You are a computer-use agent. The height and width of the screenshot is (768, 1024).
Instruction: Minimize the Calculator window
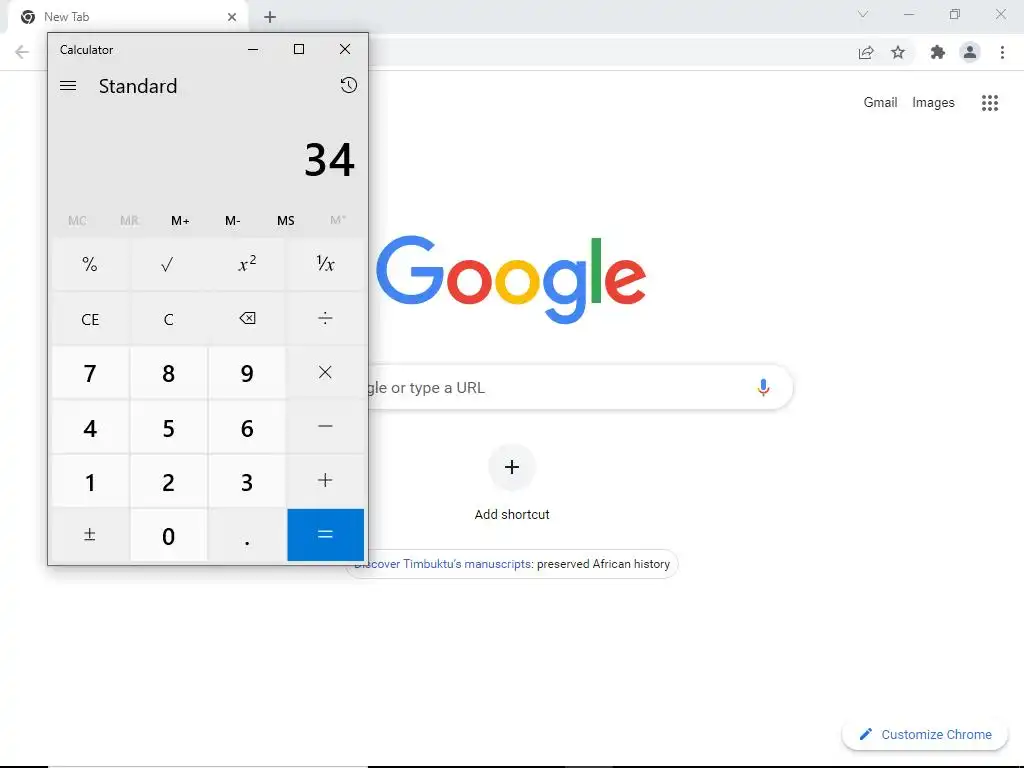pyautogui.click(x=253, y=49)
